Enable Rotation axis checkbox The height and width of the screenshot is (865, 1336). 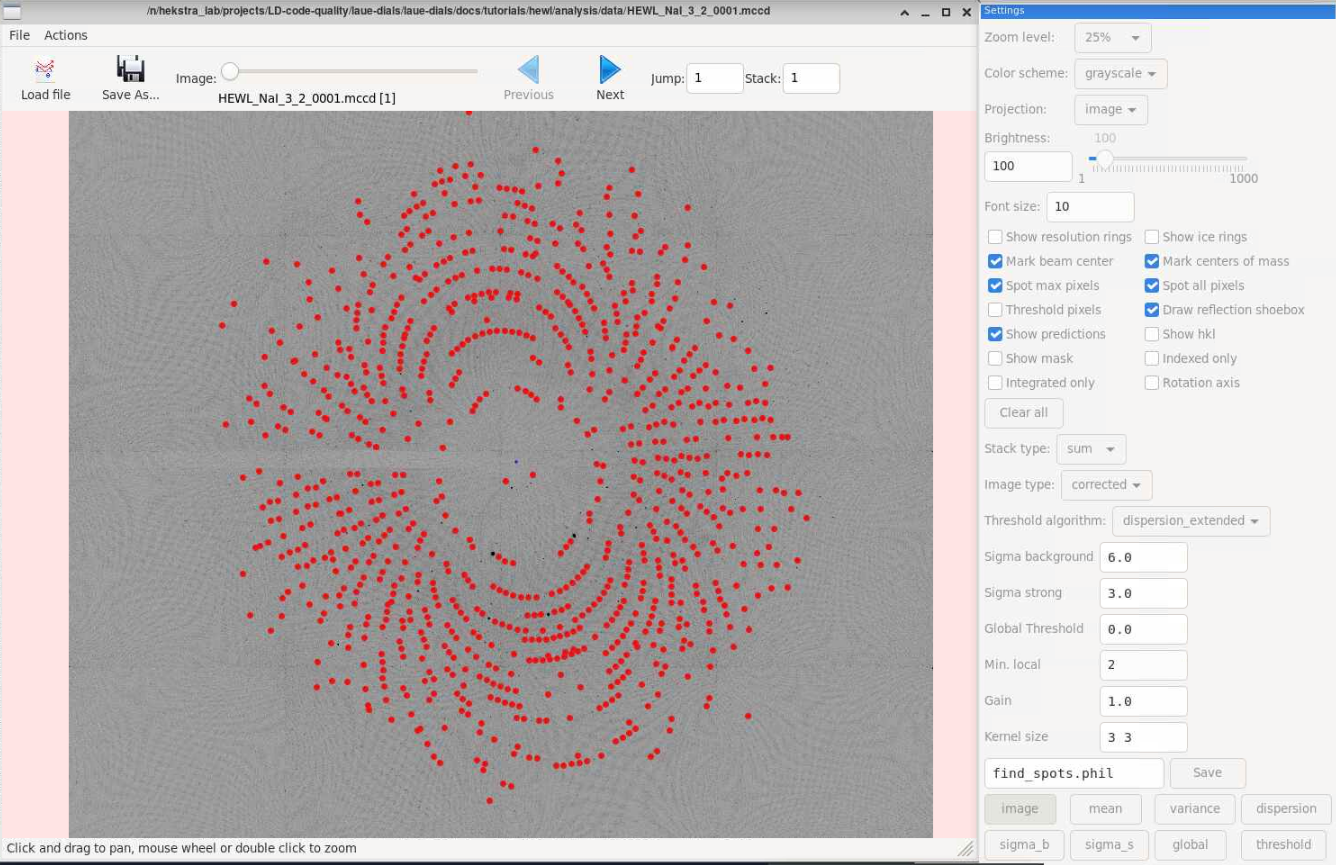point(1152,382)
